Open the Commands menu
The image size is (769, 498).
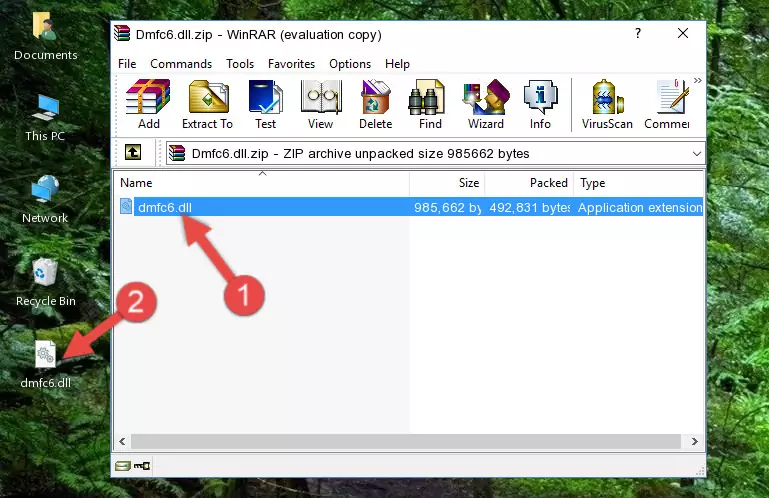[x=181, y=64]
